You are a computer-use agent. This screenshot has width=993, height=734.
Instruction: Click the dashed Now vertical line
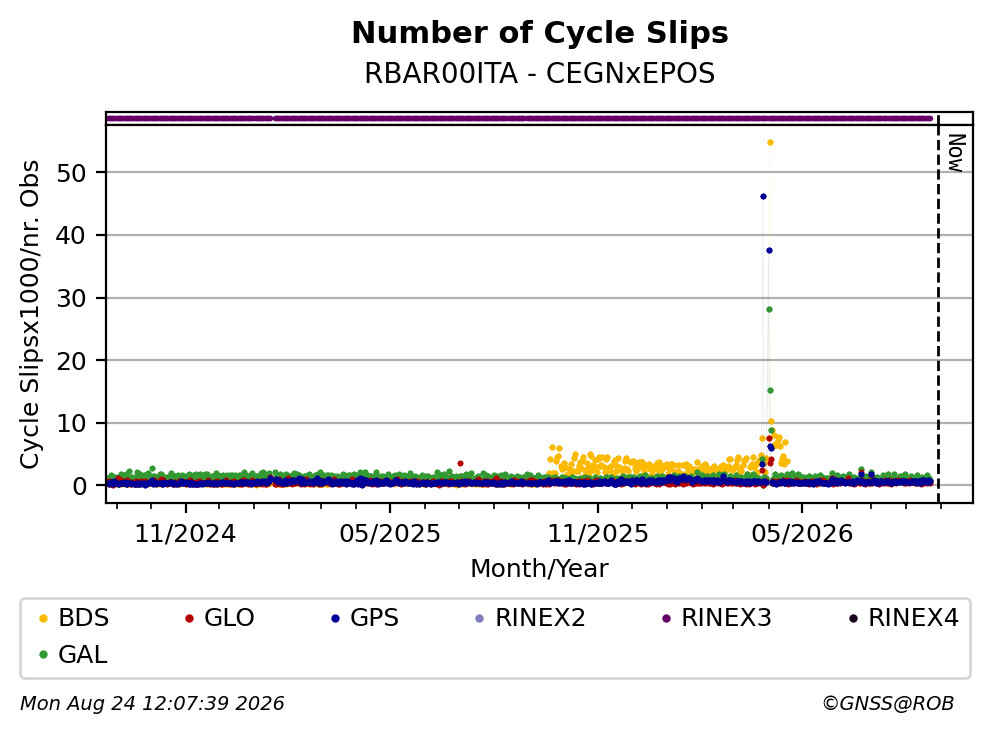click(x=939, y=309)
